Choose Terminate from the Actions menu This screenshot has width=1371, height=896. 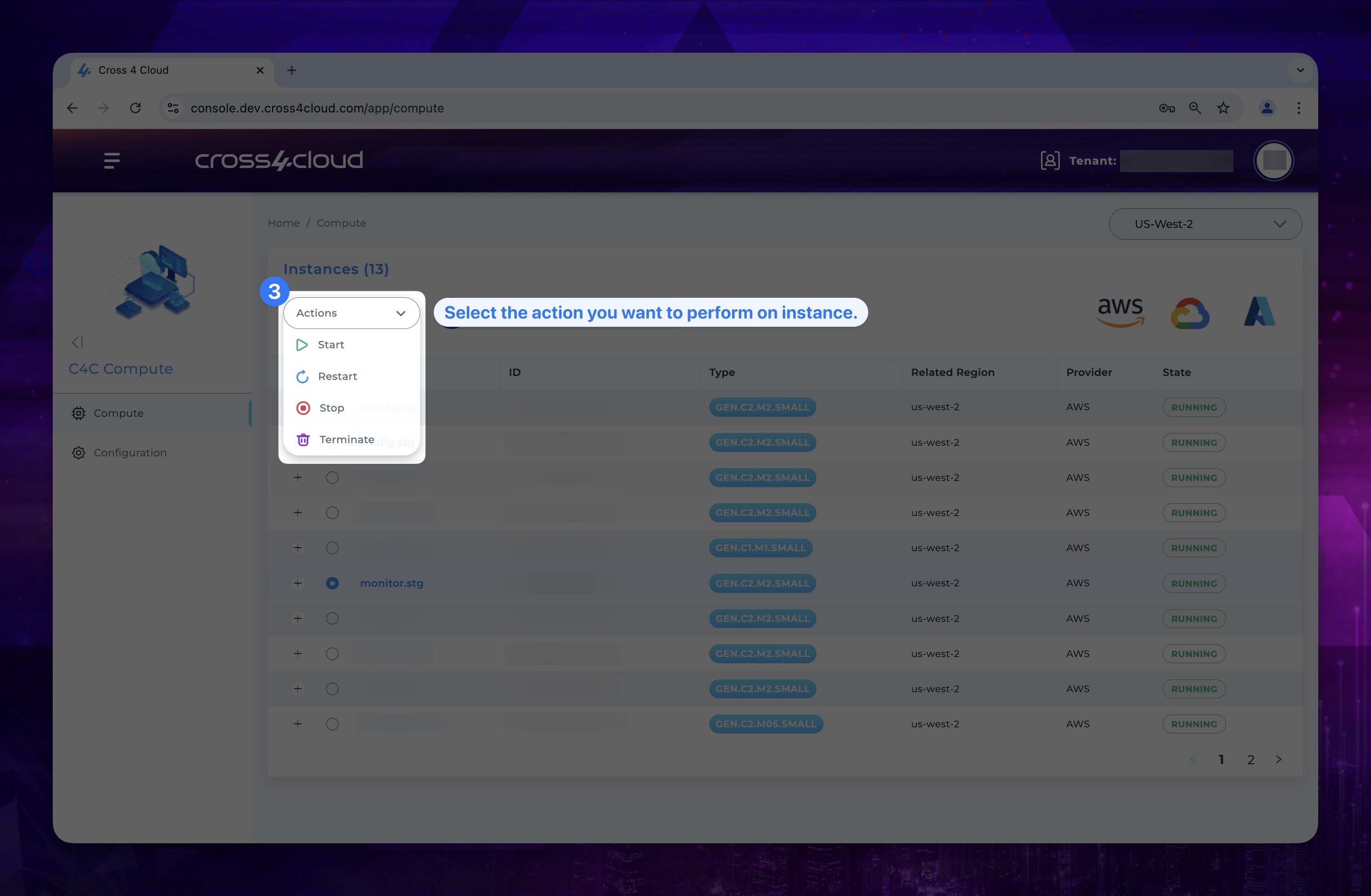tap(352, 440)
